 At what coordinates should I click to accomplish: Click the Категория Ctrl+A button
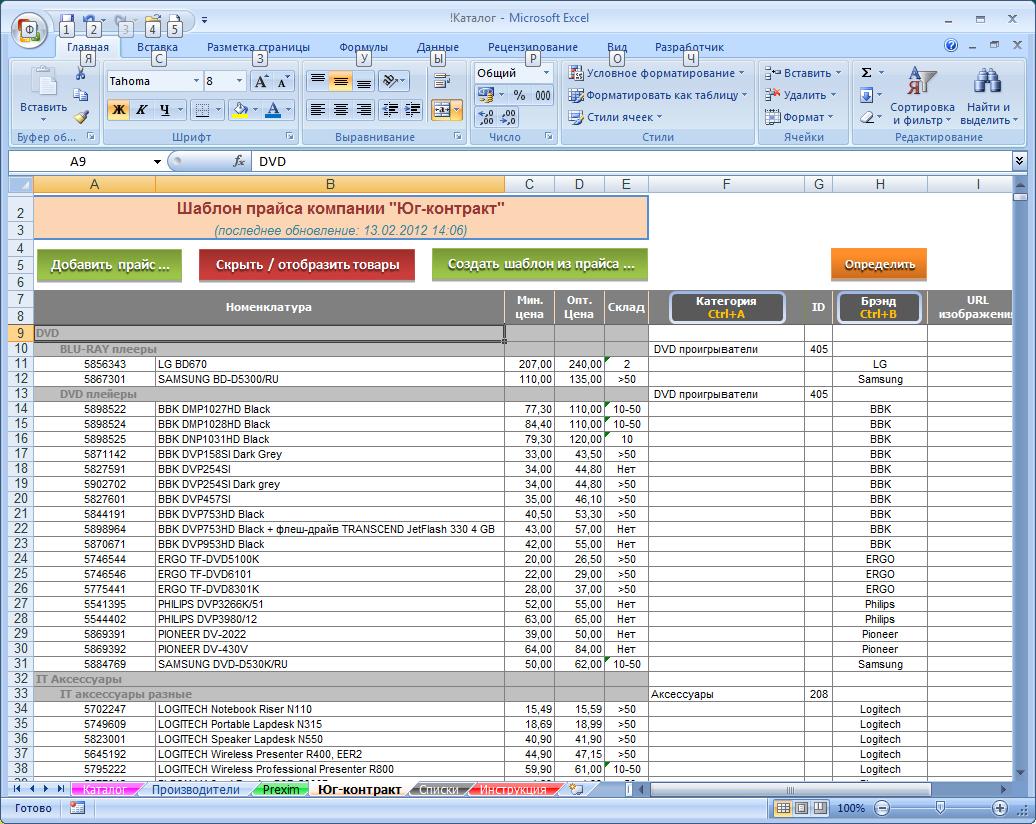pyautogui.click(x=726, y=307)
